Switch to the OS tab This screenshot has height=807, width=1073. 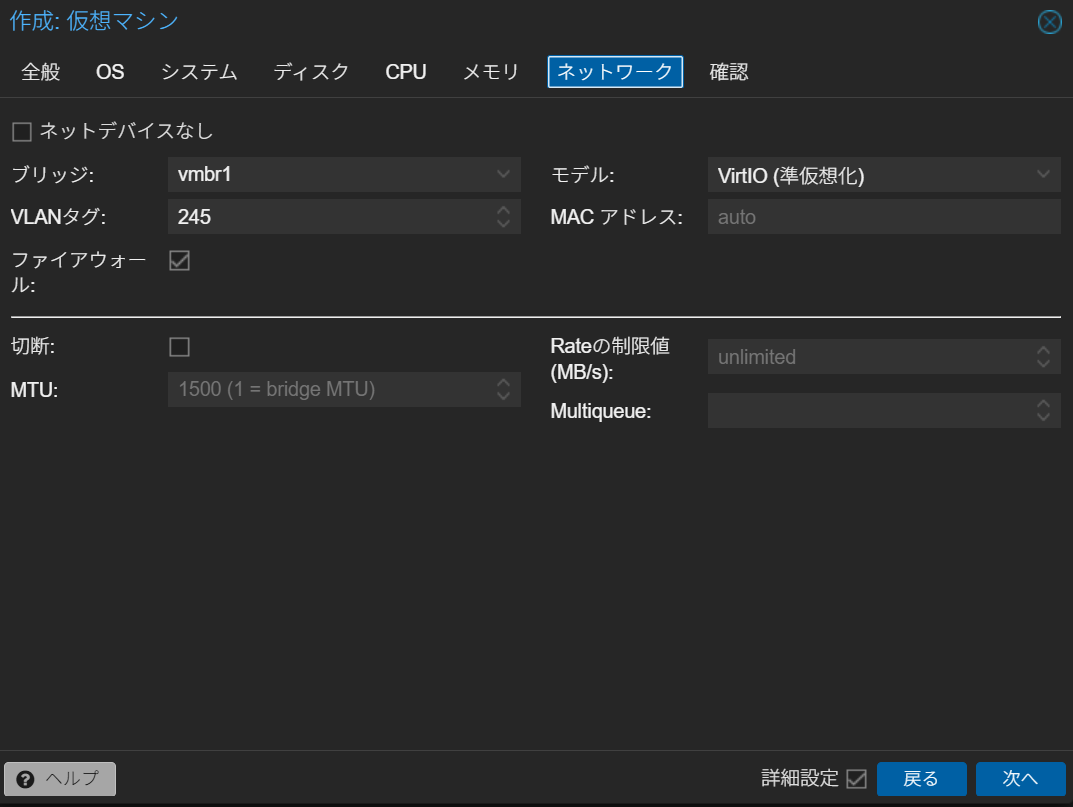pyautogui.click(x=110, y=71)
